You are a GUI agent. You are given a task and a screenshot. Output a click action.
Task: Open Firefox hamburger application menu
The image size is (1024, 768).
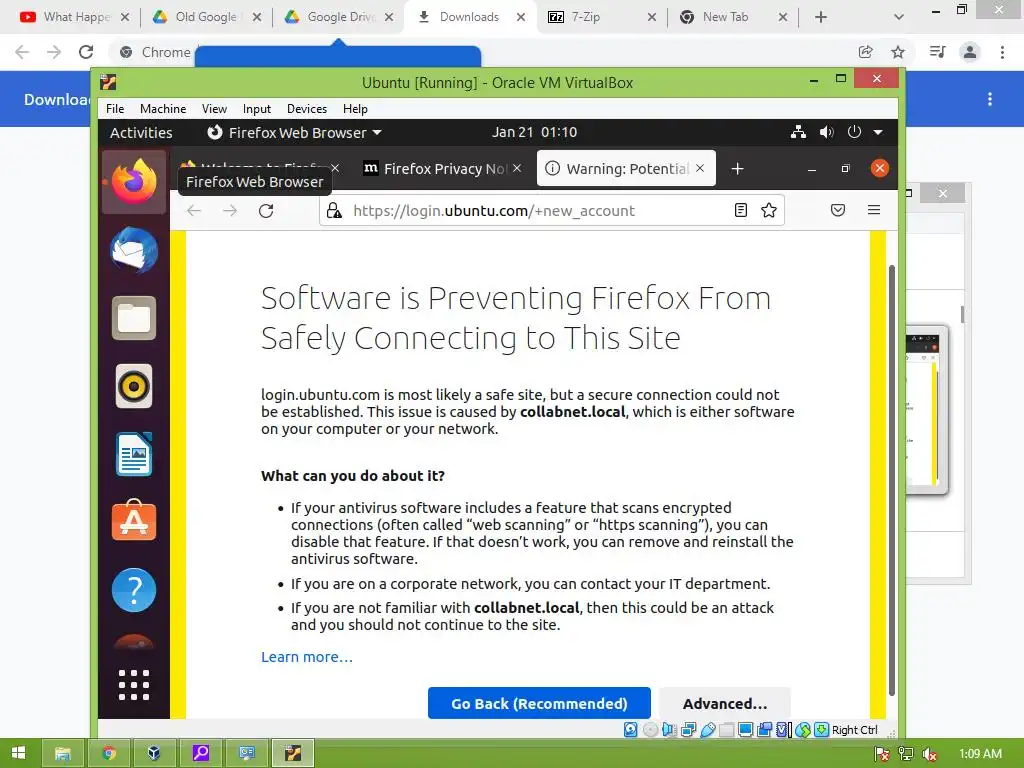pyautogui.click(x=874, y=210)
